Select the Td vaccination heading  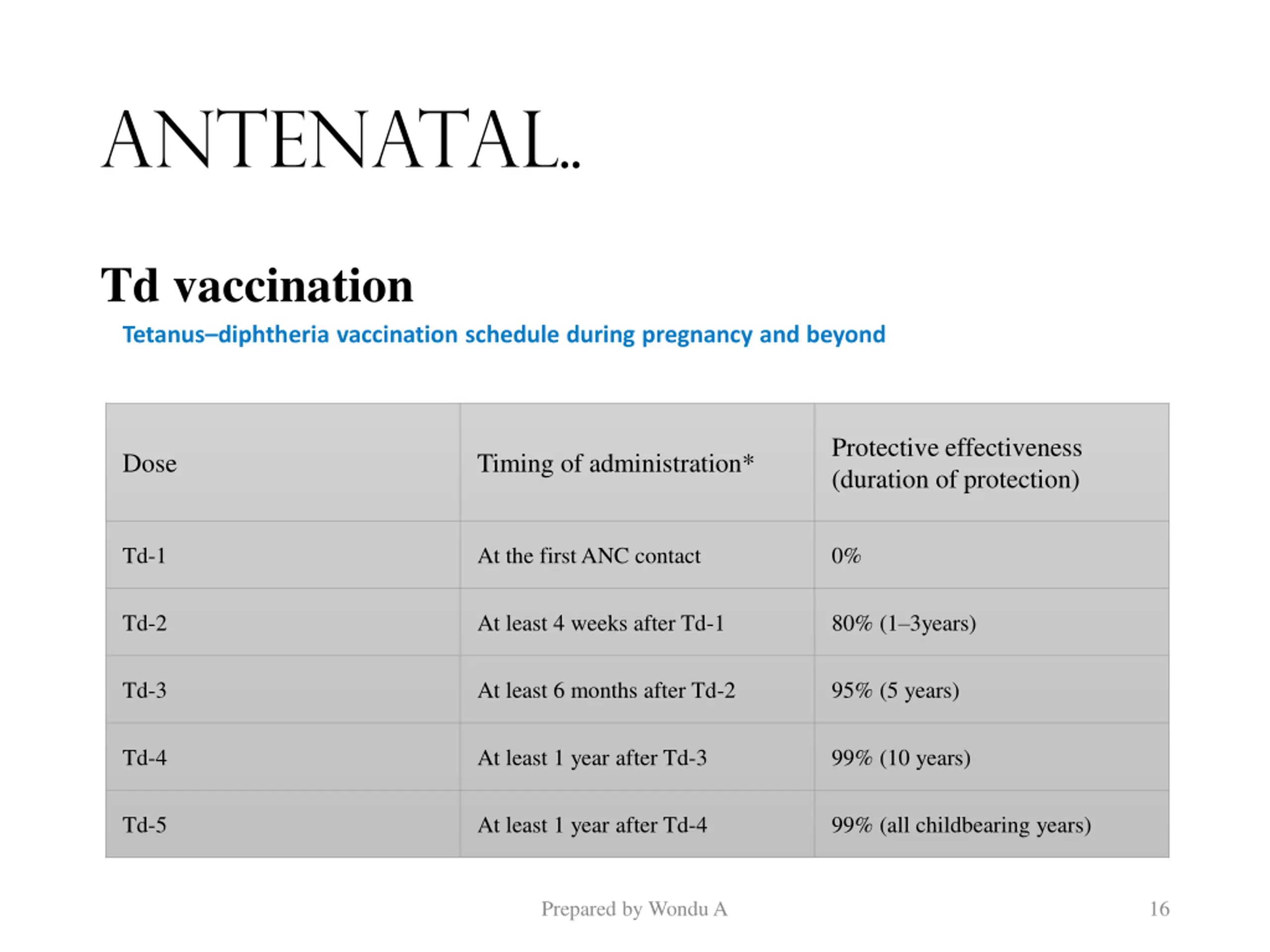(x=257, y=285)
